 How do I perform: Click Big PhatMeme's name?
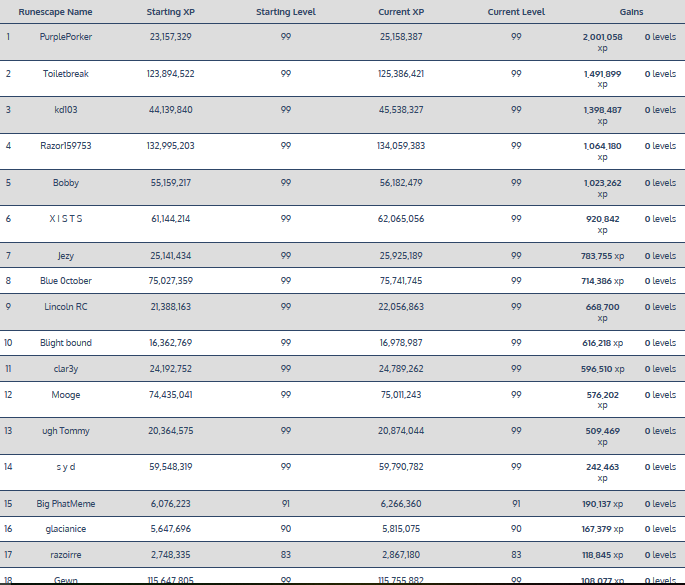coord(66,504)
